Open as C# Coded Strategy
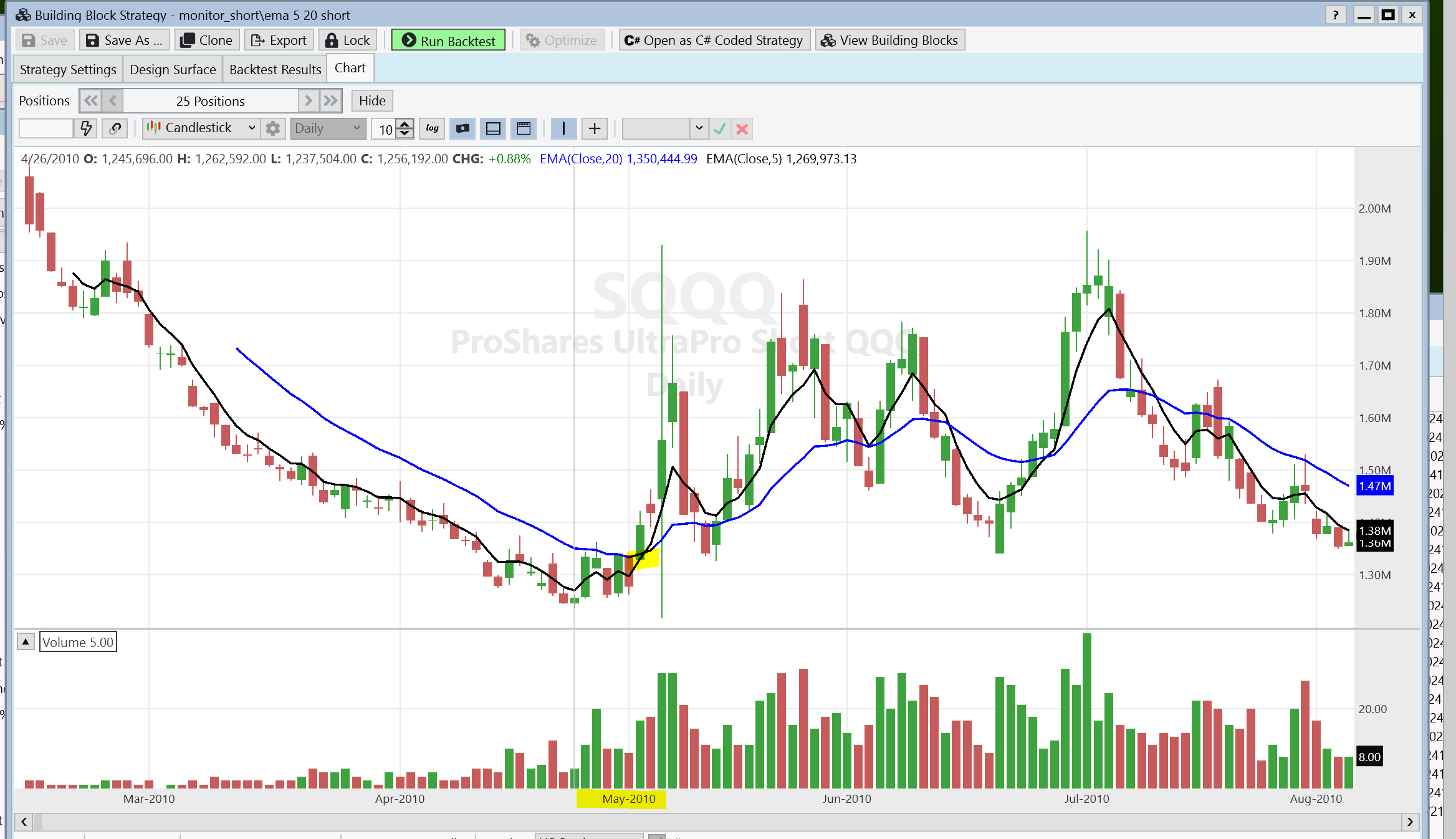 click(714, 41)
